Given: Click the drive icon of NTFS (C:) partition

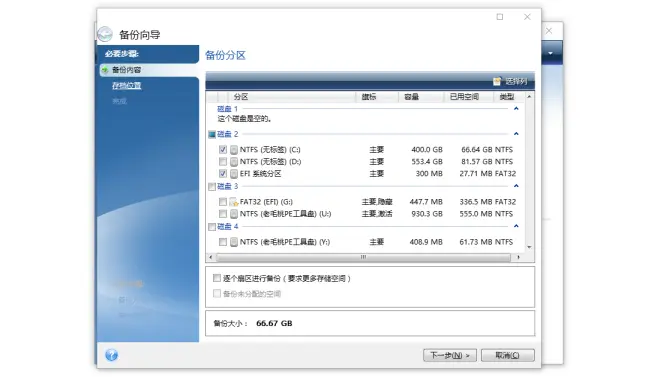Looking at the screenshot, I should [234, 150].
